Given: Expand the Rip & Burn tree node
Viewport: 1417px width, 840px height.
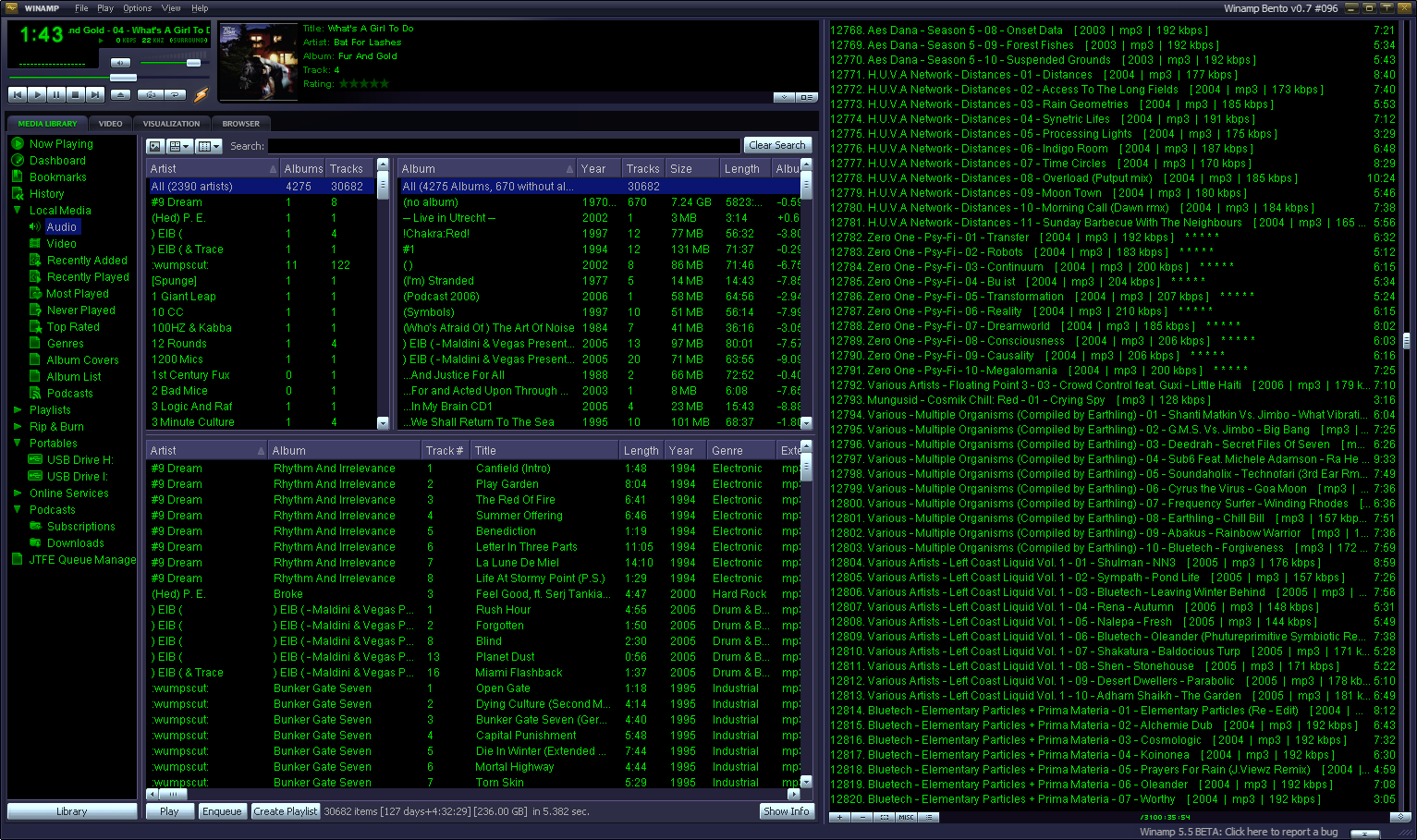Looking at the screenshot, I should tap(17, 426).
